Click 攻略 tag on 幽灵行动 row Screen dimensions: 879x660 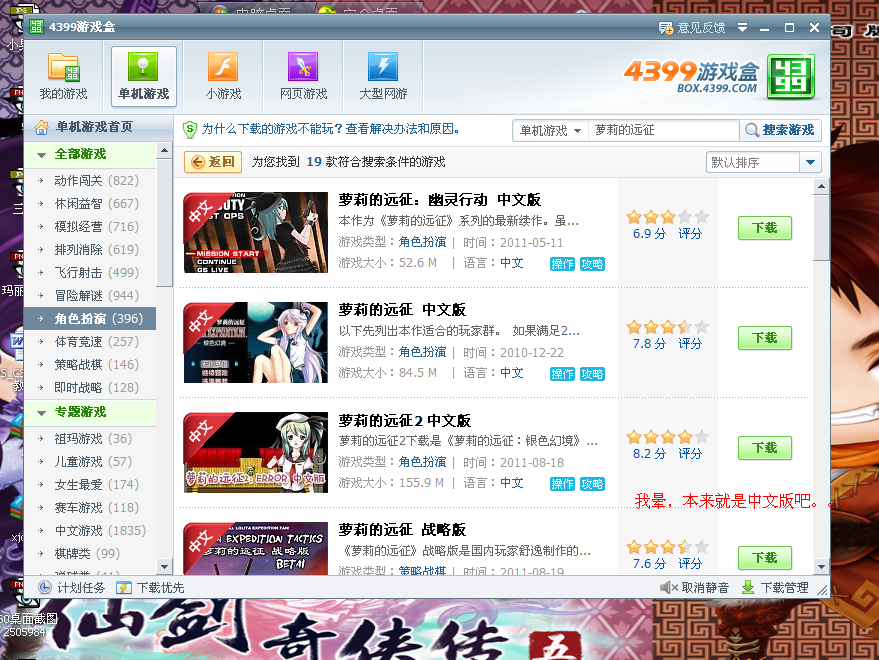point(592,264)
